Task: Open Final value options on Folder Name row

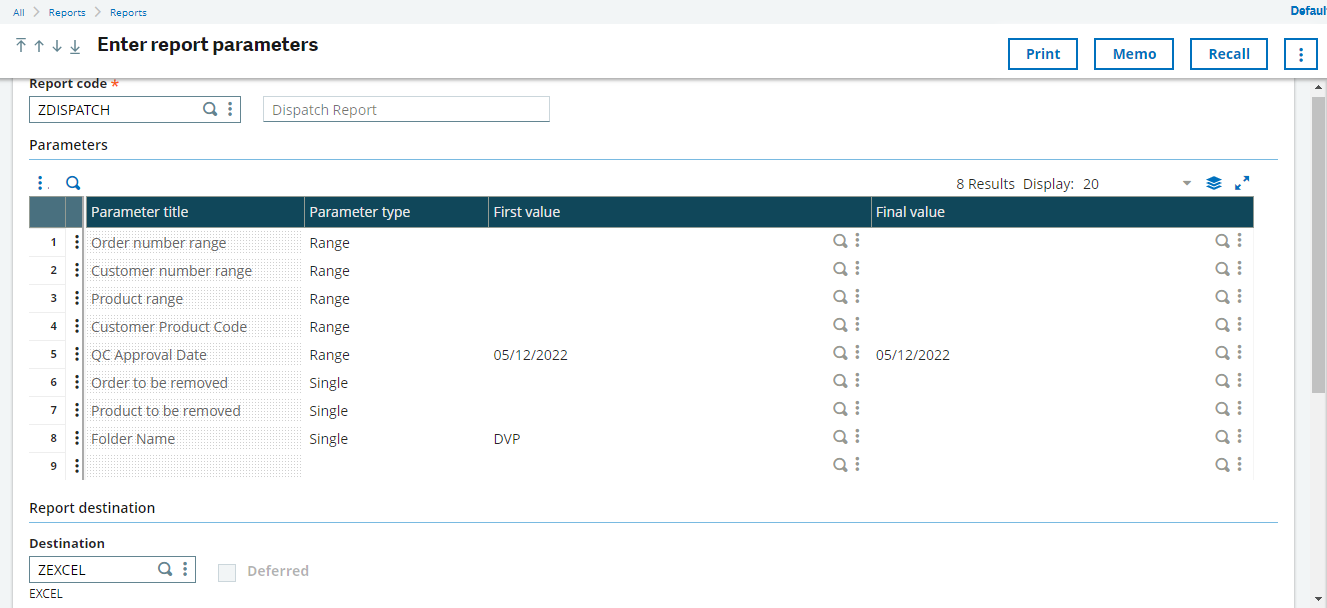Action: click(x=1239, y=436)
